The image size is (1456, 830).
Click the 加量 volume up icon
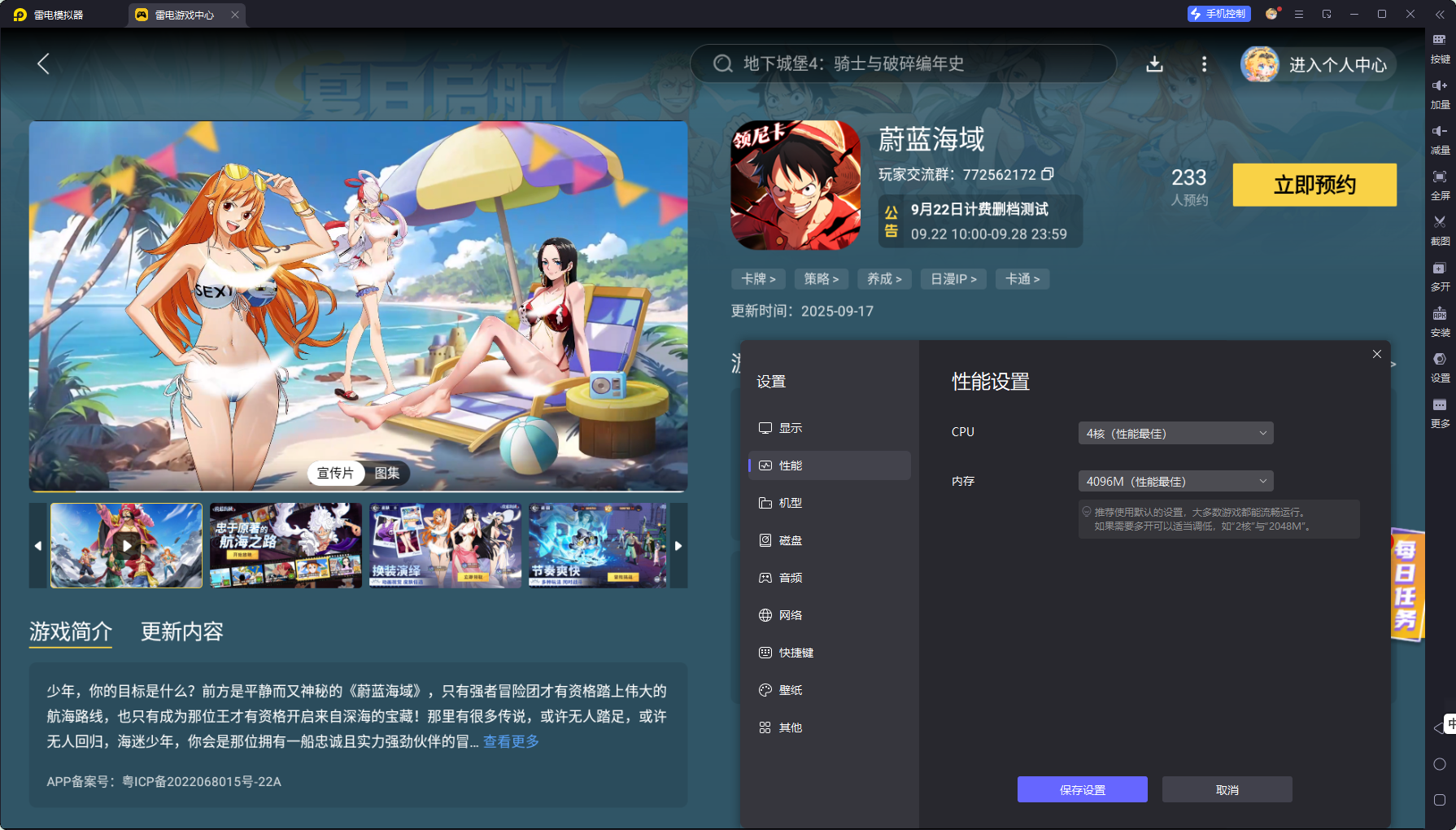[x=1440, y=85]
